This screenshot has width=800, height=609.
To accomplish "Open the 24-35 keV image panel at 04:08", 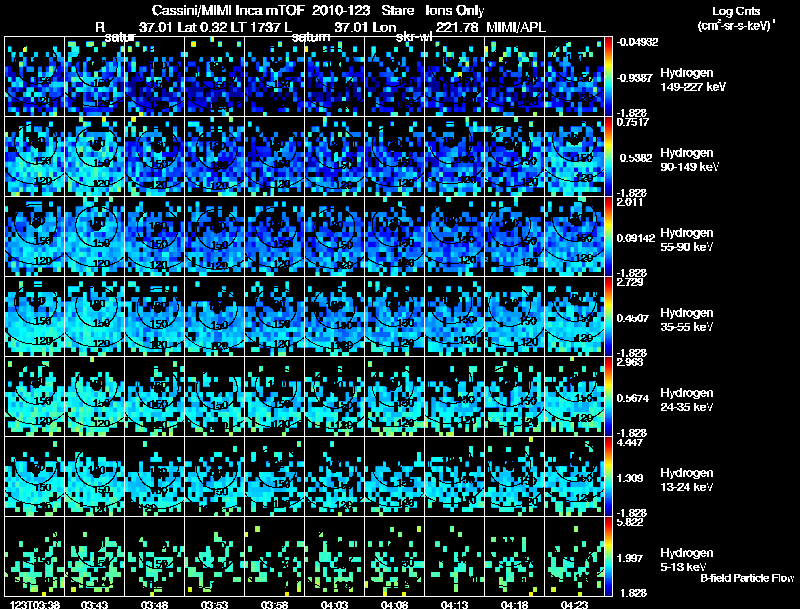I will click(x=394, y=397).
